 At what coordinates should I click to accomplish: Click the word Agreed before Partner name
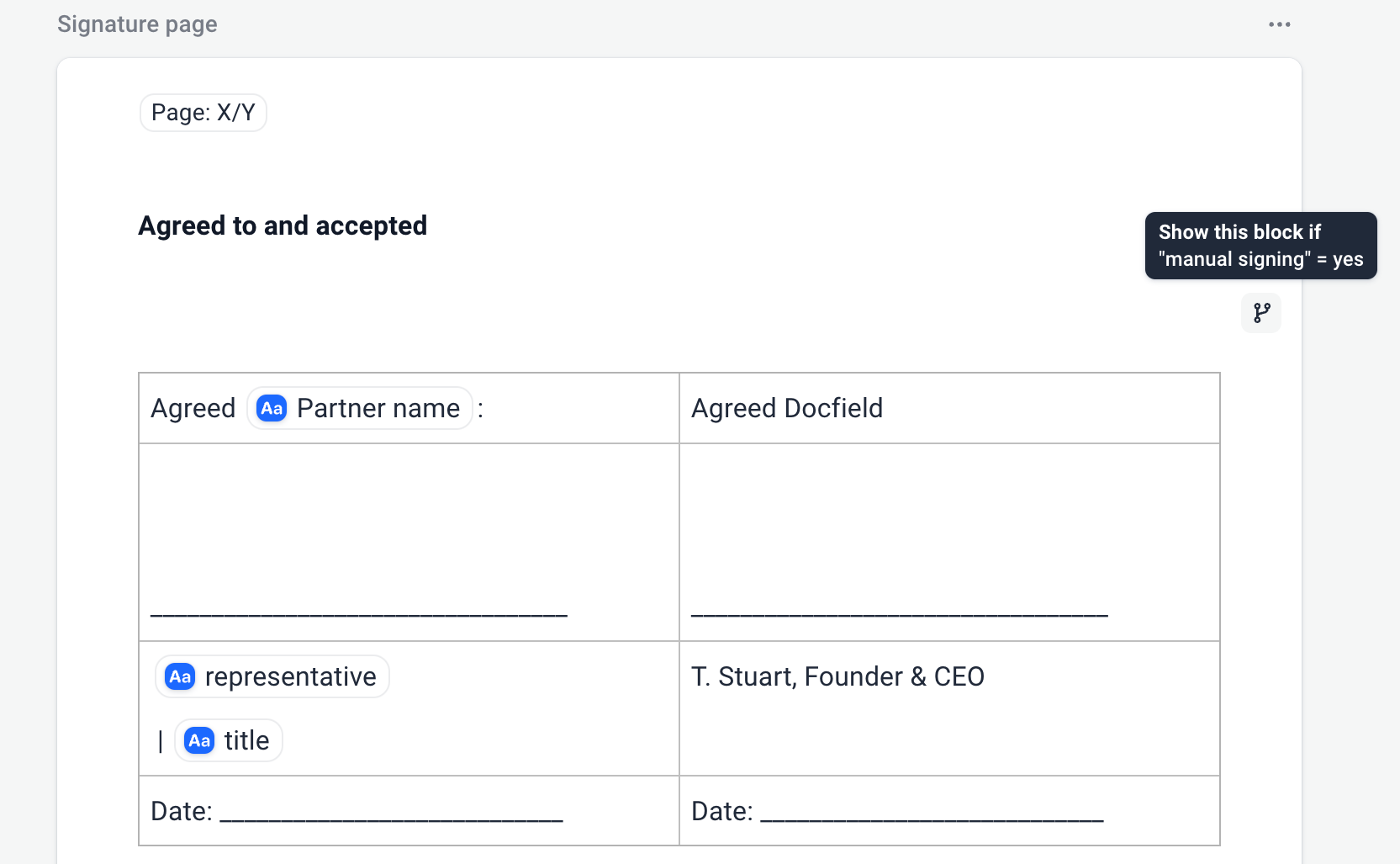coord(193,409)
